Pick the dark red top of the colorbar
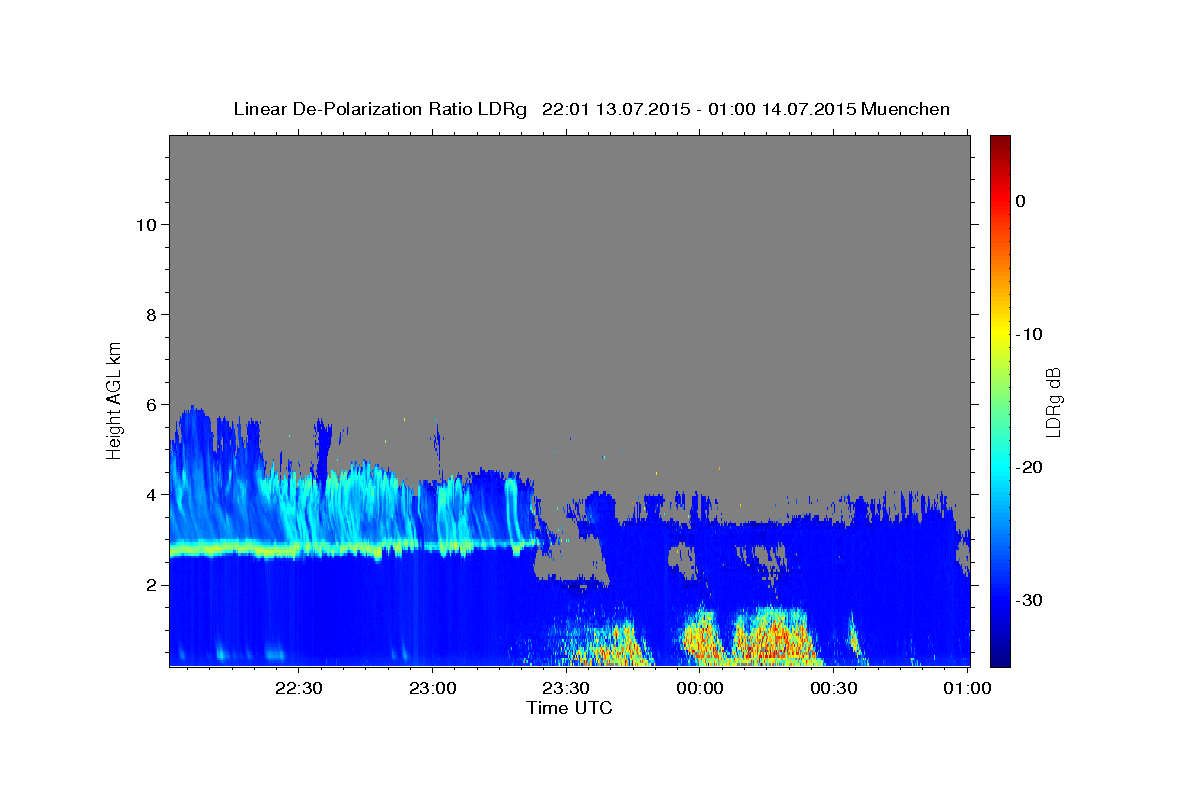 (x=1000, y=145)
